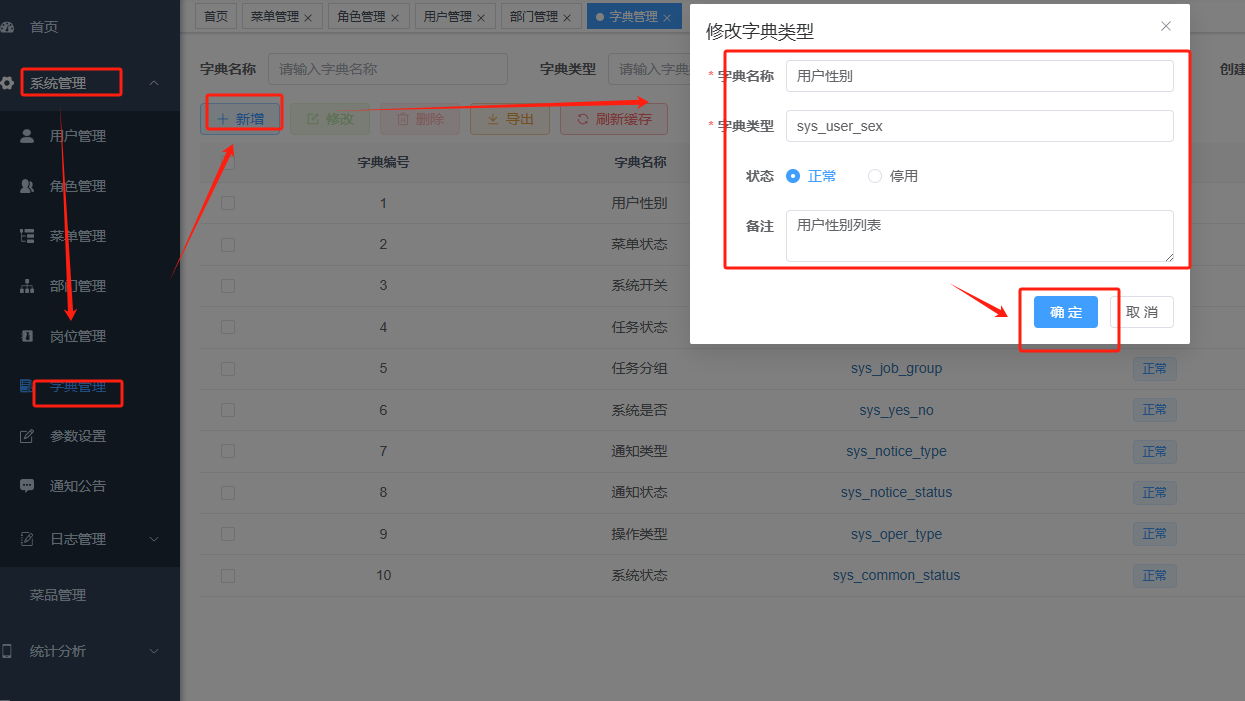Image resolution: width=1245 pixels, height=701 pixels.
Task: Focus the 备注 textarea 用户性别列表
Action: [x=980, y=236]
